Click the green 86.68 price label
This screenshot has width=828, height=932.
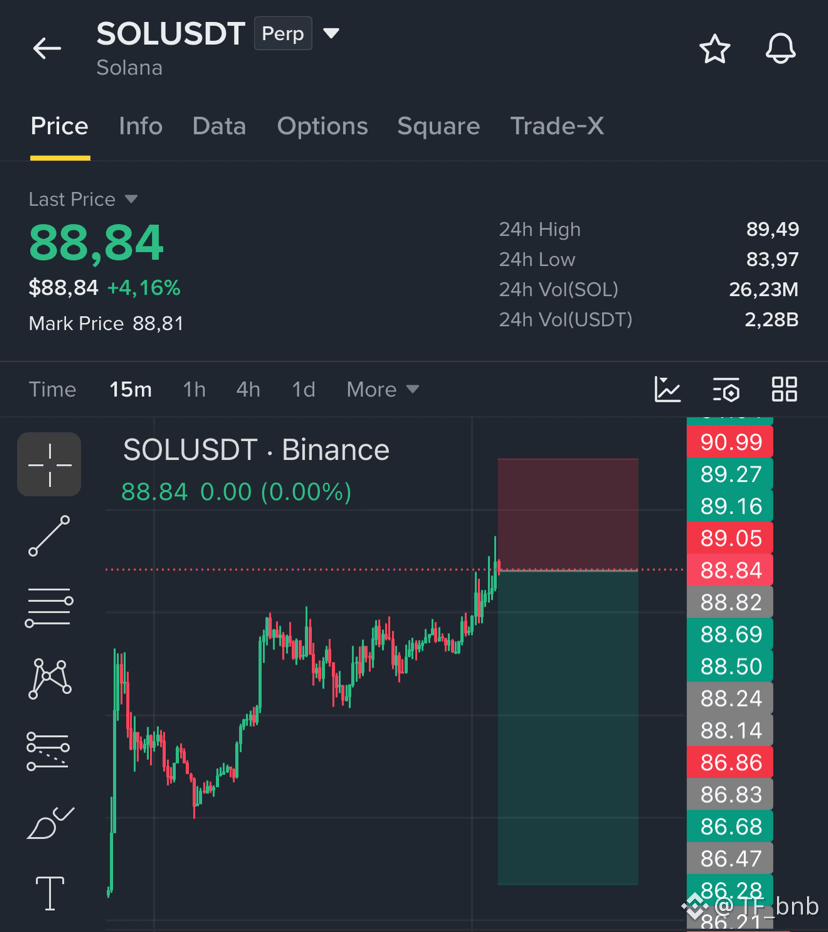tap(730, 827)
